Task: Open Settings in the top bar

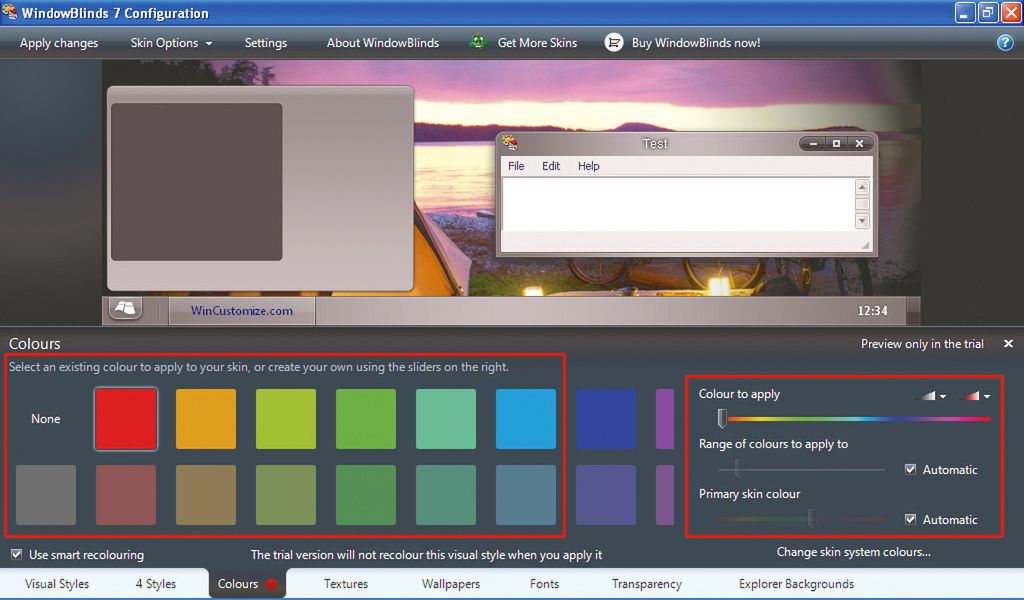Action: [266, 43]
